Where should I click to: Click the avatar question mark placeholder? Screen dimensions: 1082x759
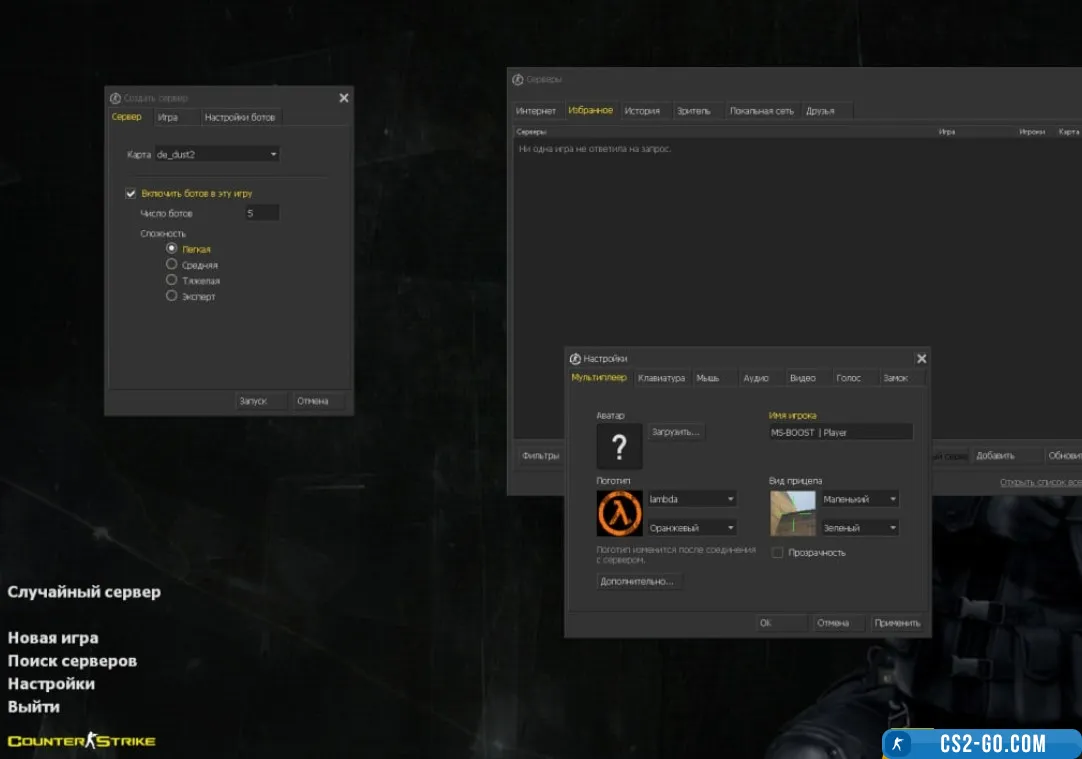pos(619,446)
